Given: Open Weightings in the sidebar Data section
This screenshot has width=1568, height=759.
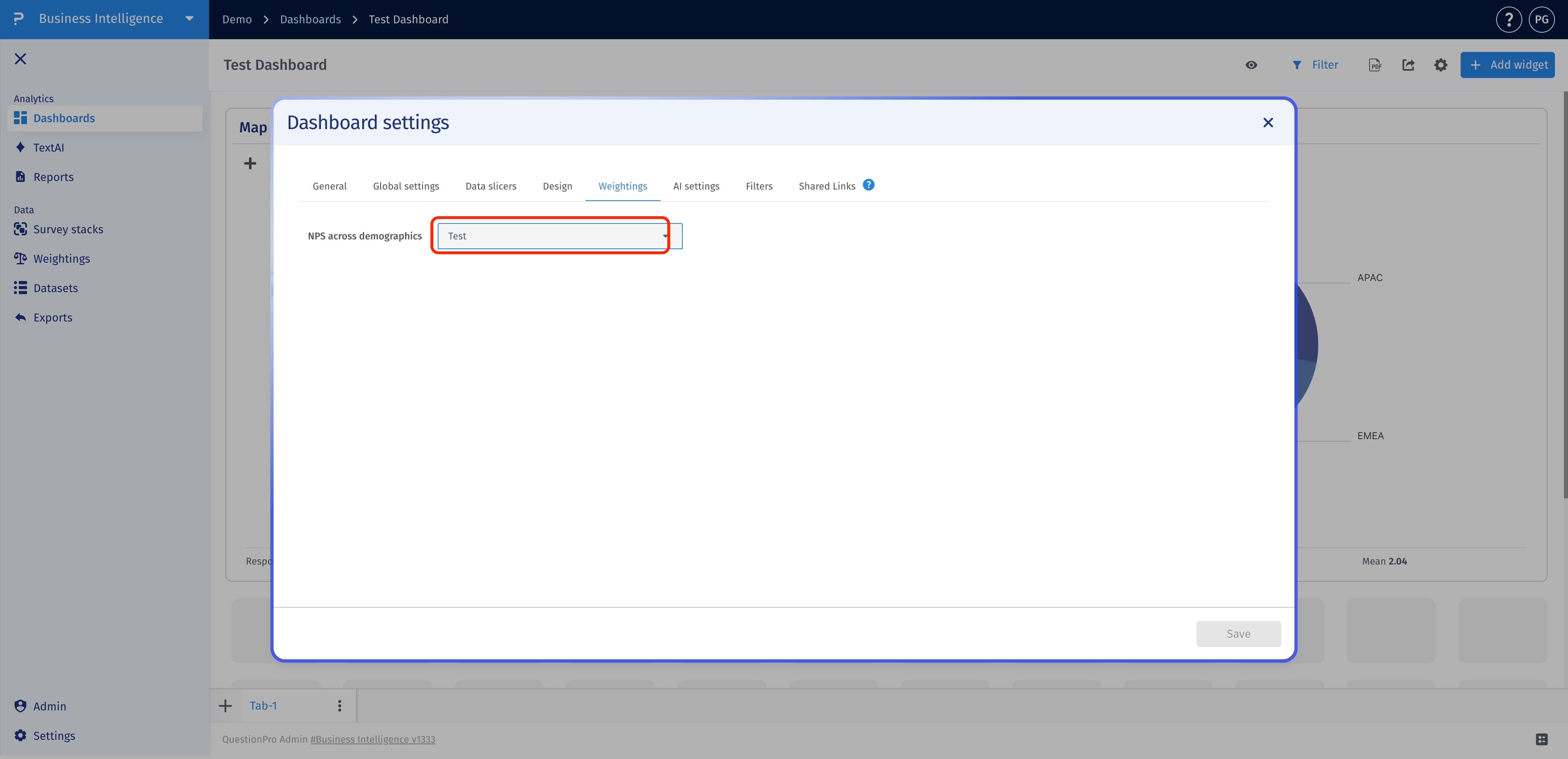Looking at the screenshot, I should pos(61,258).
